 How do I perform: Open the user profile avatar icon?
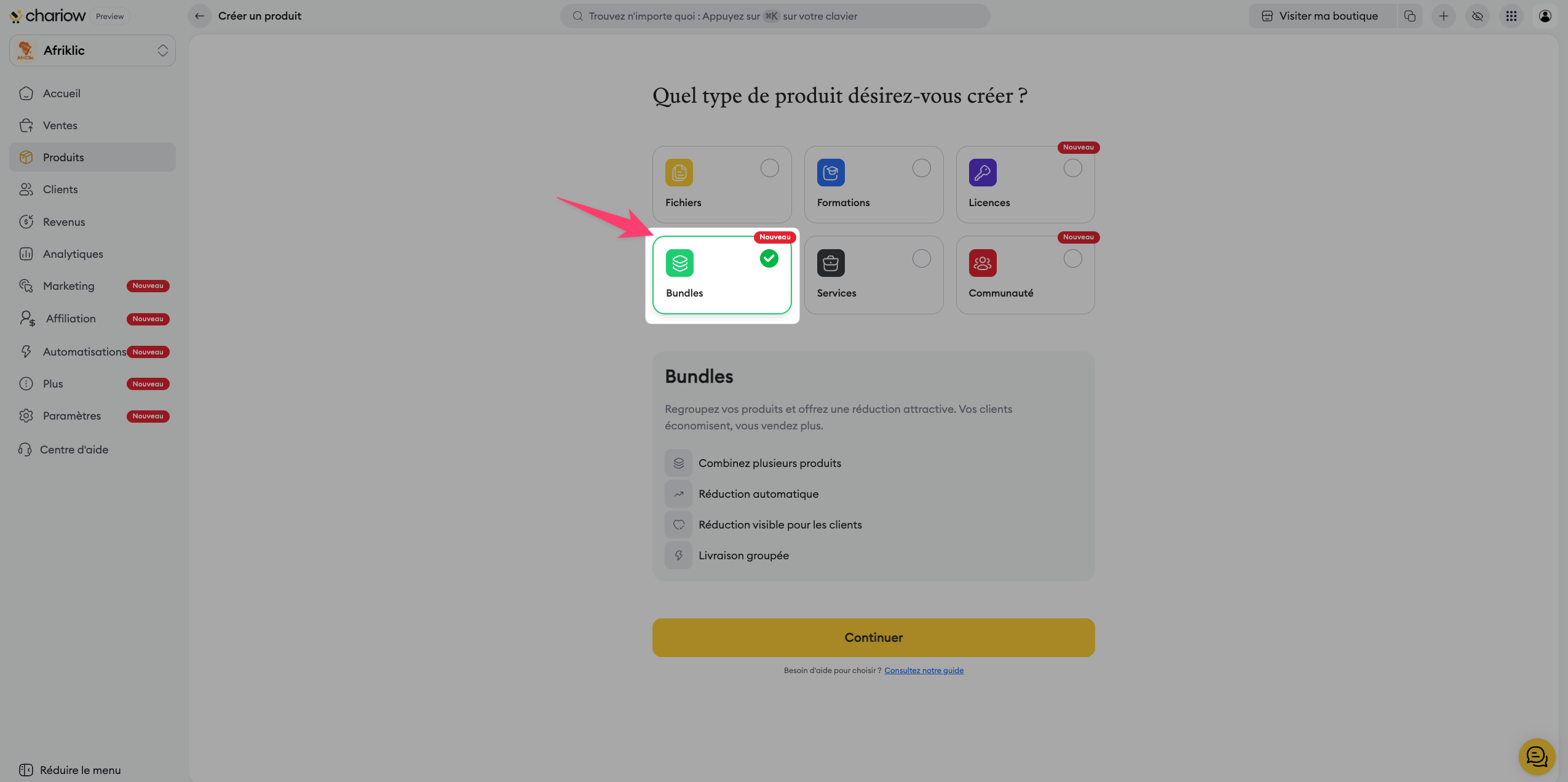pyautogui.click(x=1545, y=16)
